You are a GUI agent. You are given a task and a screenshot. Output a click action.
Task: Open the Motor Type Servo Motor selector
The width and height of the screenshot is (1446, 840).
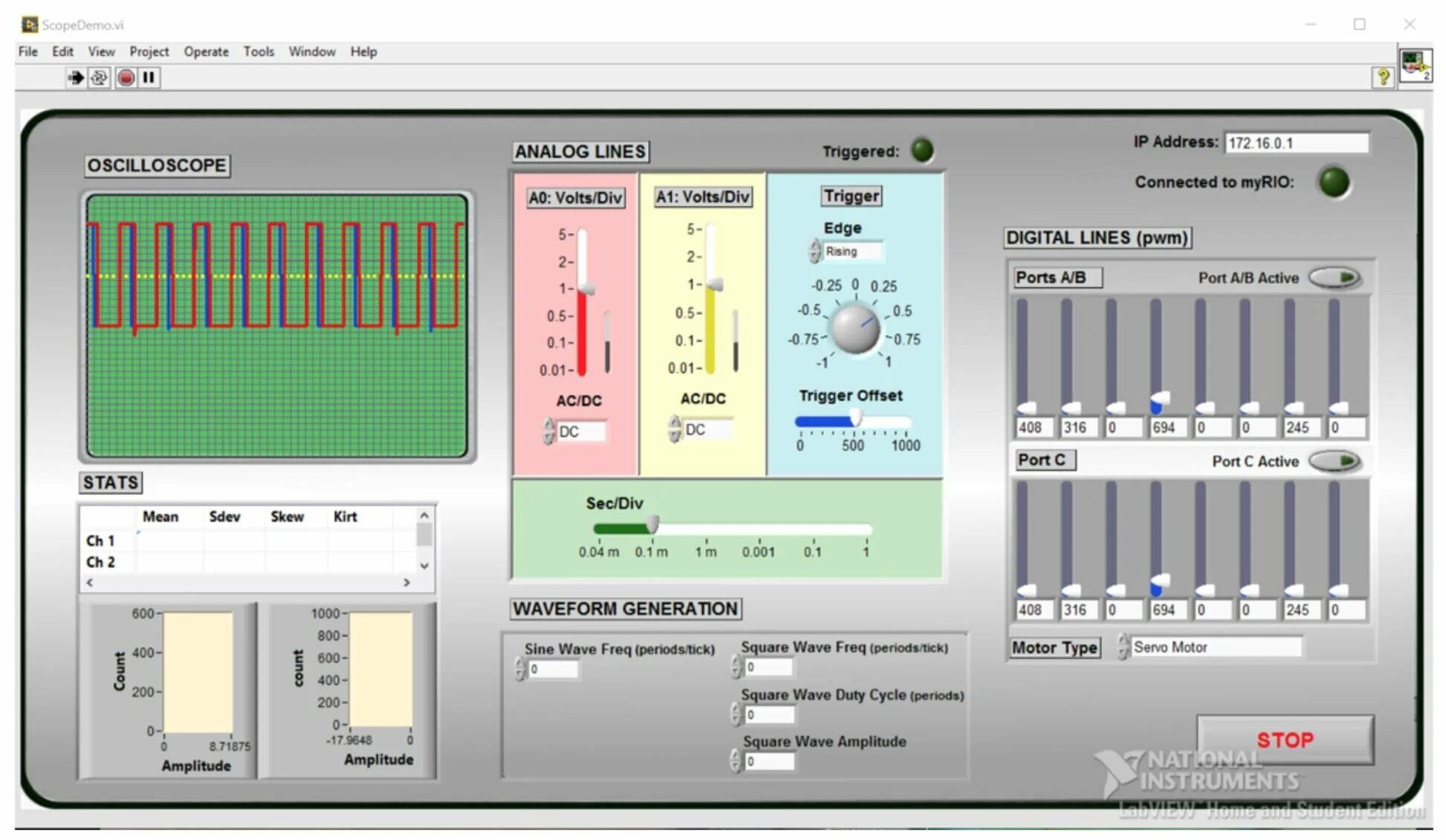coord(1216,647)
